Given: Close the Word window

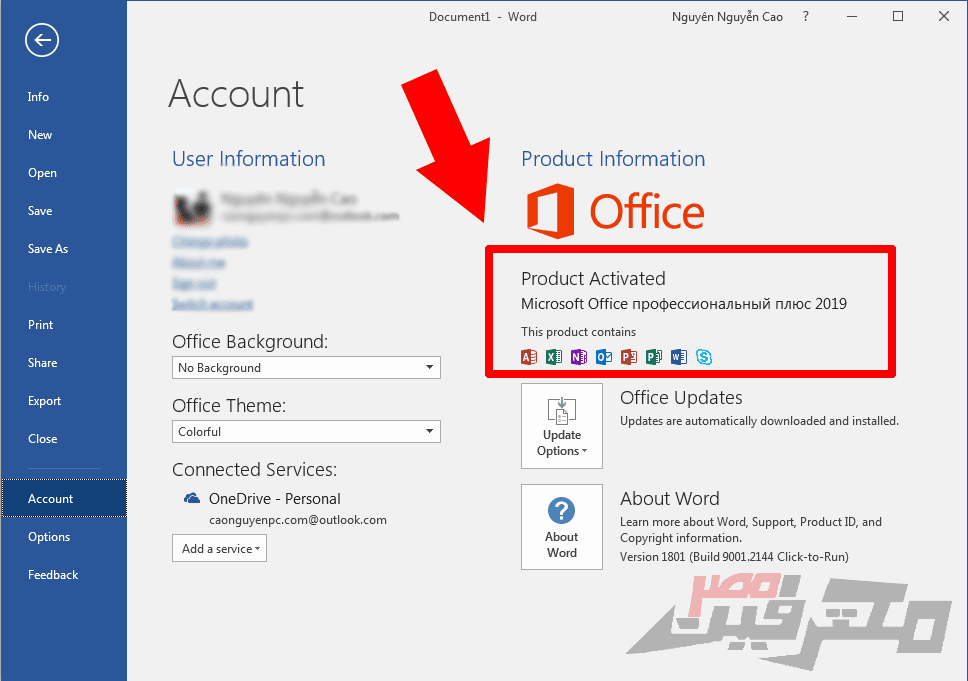Looking at the screenshot, I should 944,17.
